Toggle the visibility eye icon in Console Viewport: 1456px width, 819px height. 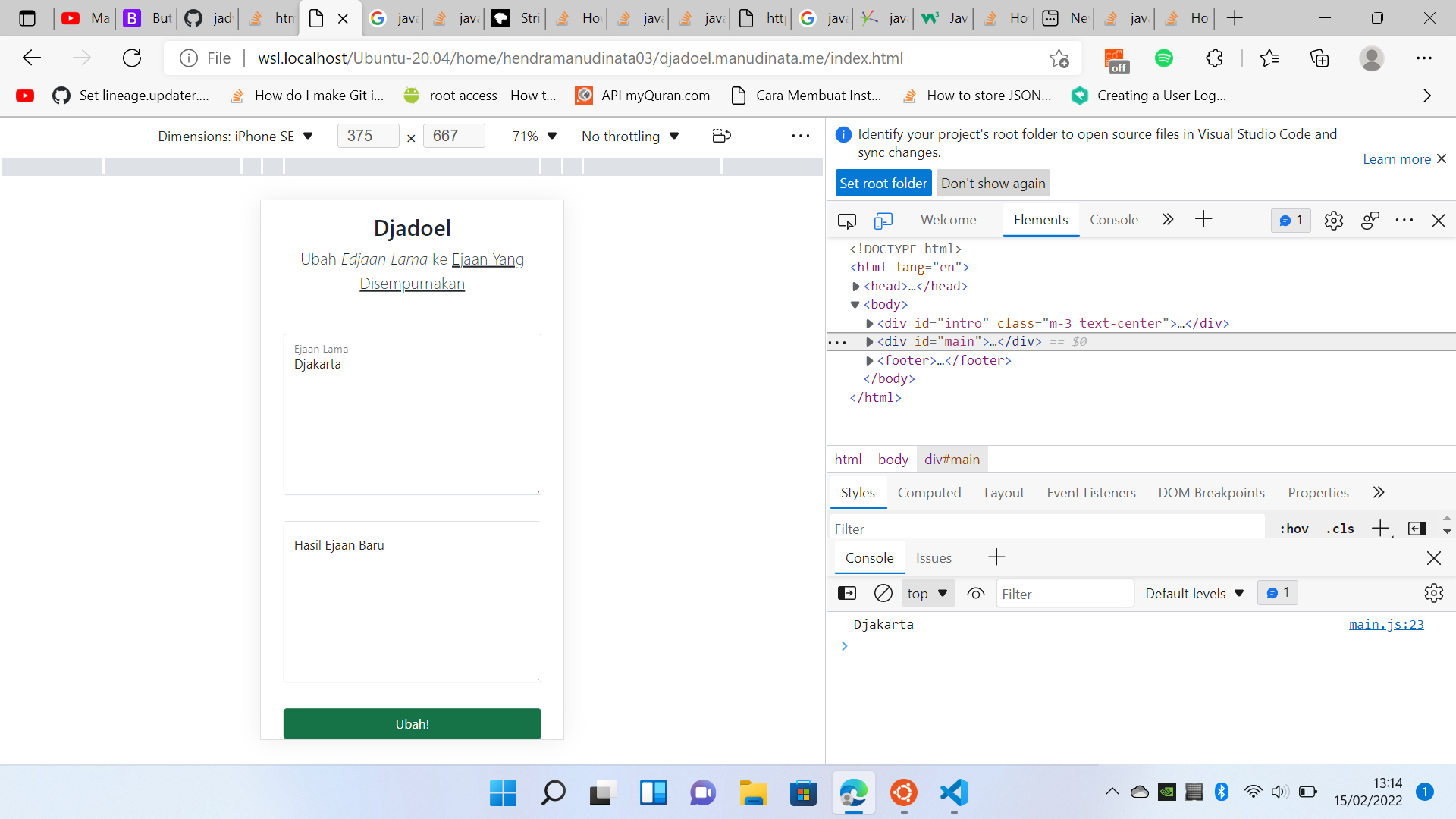point(974,593)
